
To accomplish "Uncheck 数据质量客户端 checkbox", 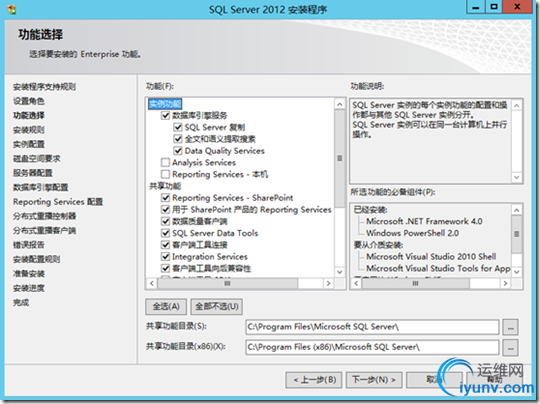I will pyautogui.click(x=166, y=221).
